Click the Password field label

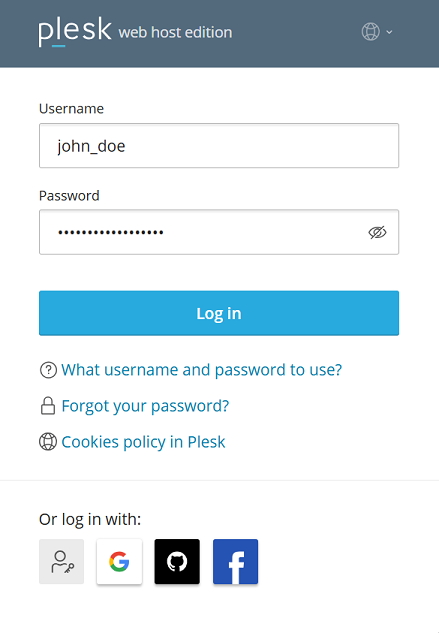coord(69,196)
